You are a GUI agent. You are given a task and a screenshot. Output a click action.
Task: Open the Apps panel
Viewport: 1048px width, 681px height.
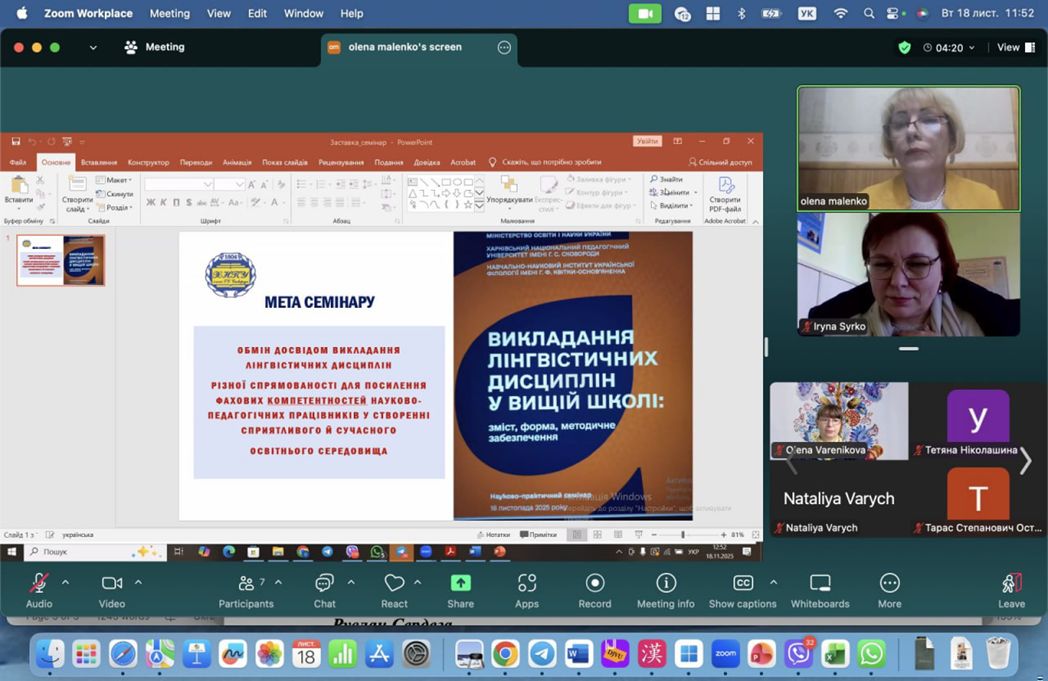pos(527,584)
